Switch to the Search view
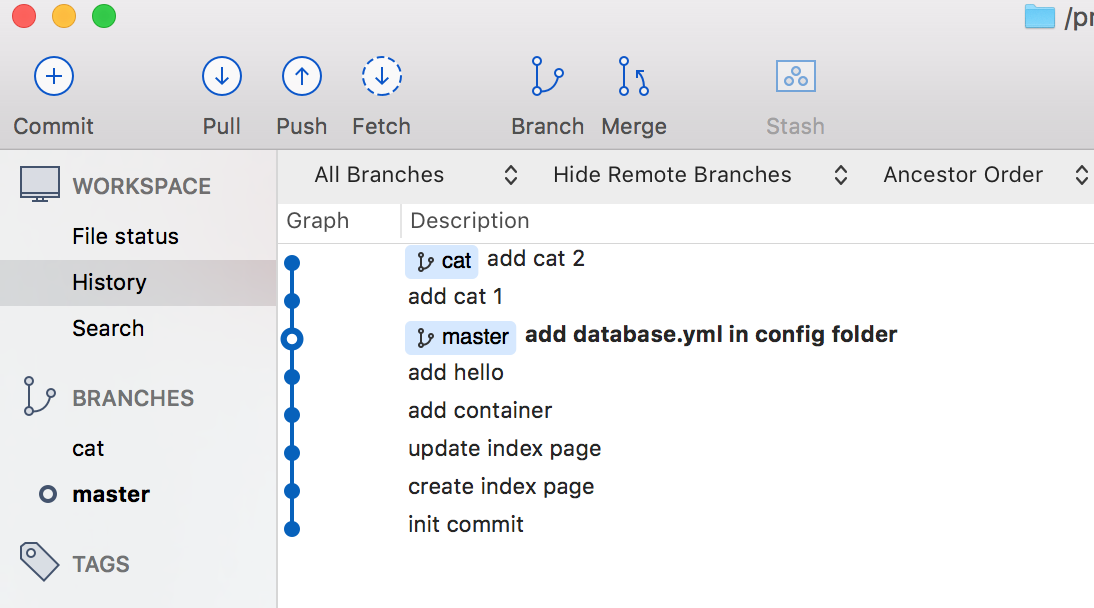Viewport: 1094px width, 608px height. [x=108, y=328]
